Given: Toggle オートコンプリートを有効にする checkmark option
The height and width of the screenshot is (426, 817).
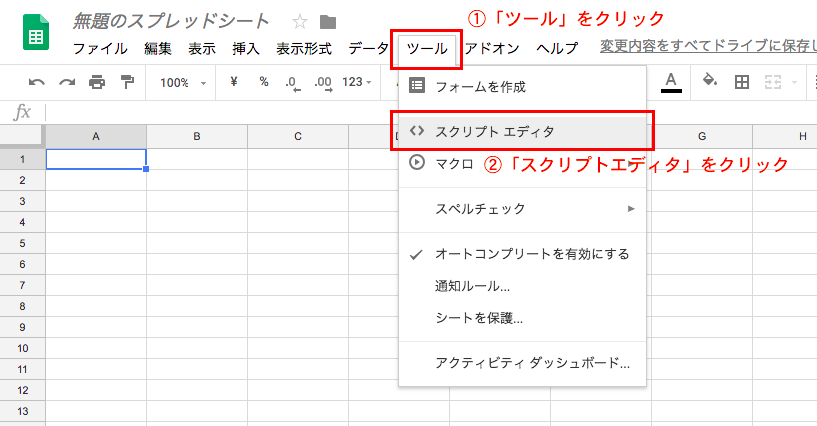Looking at the screenshot, I should click(x=532, y=254).
